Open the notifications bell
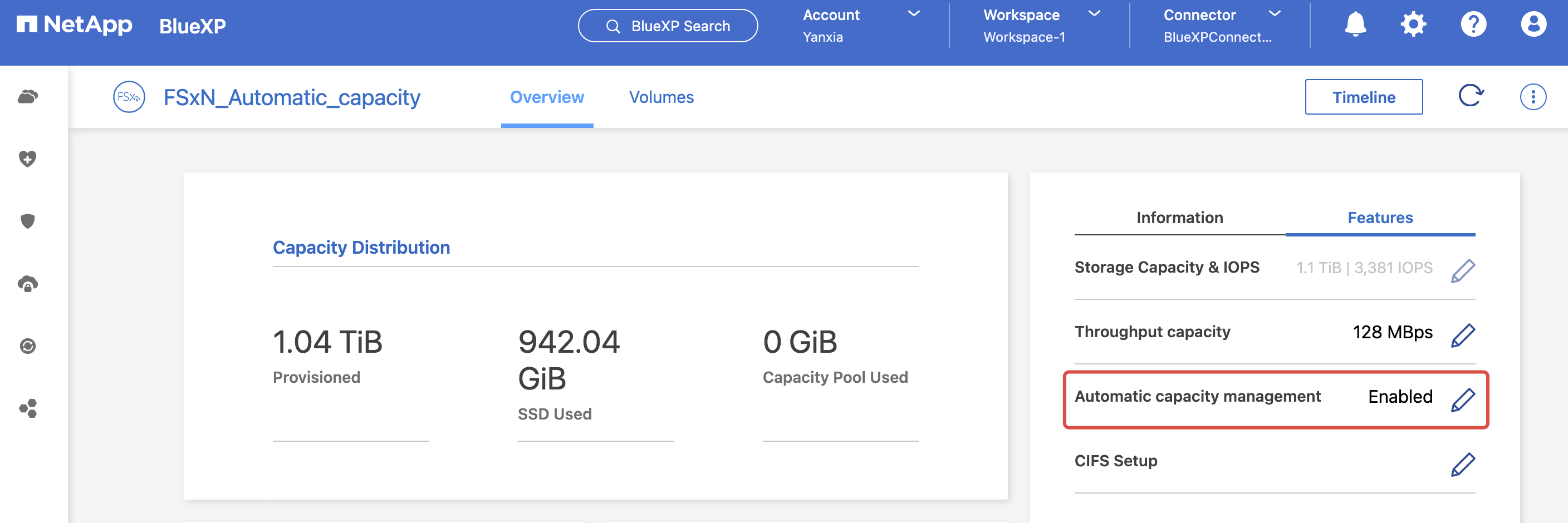 coord(1355,25)
